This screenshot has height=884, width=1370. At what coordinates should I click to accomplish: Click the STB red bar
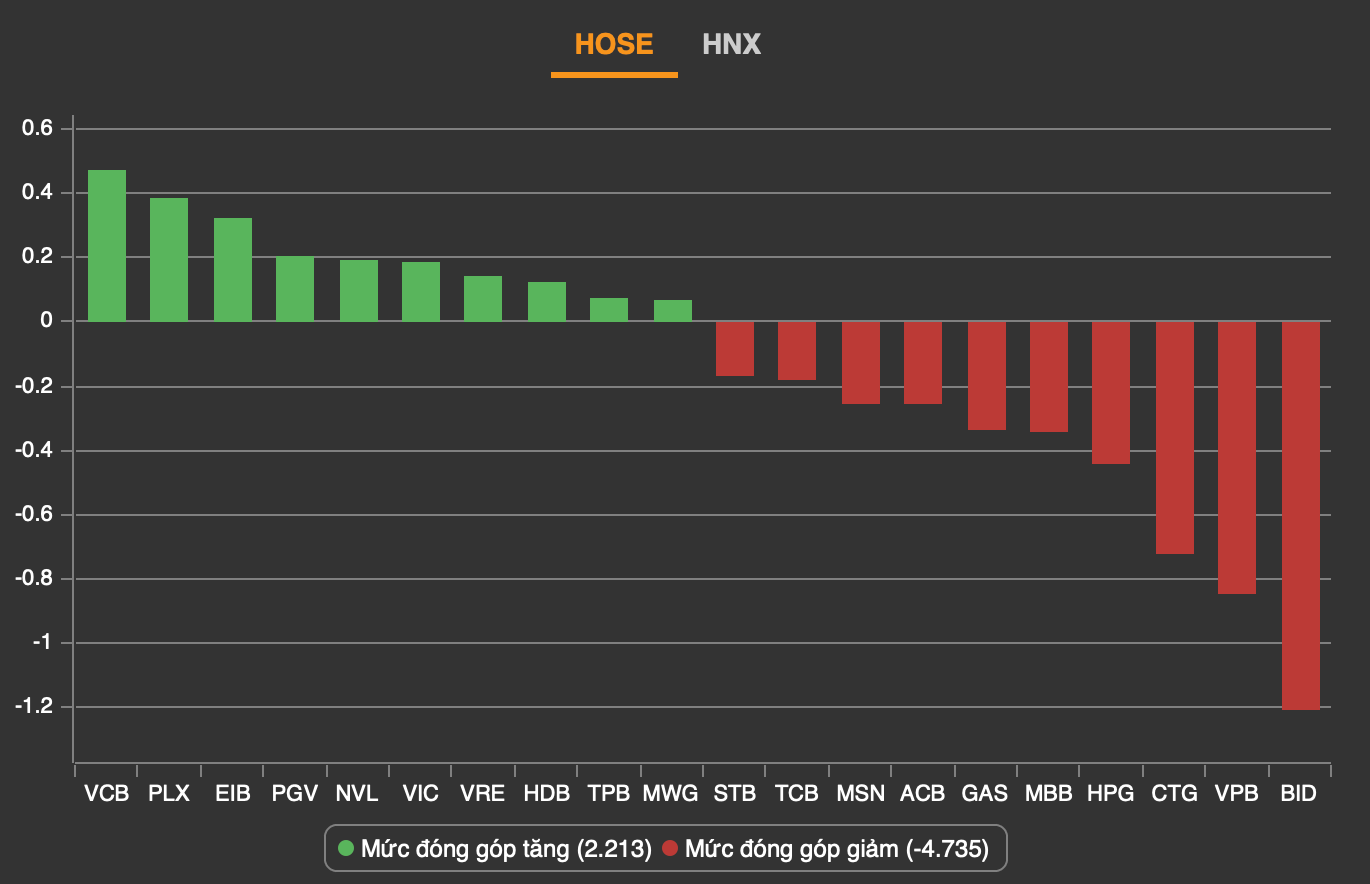[735, 348]
